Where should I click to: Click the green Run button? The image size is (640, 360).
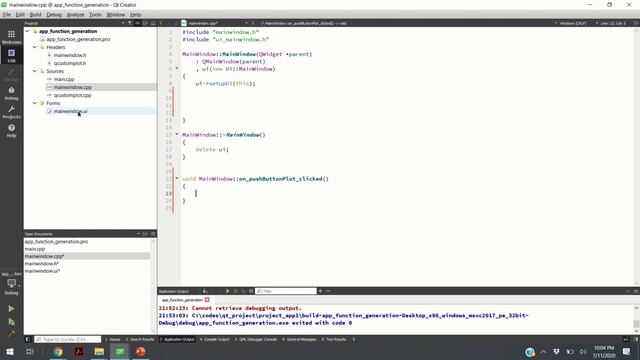[x=11, y=309]
